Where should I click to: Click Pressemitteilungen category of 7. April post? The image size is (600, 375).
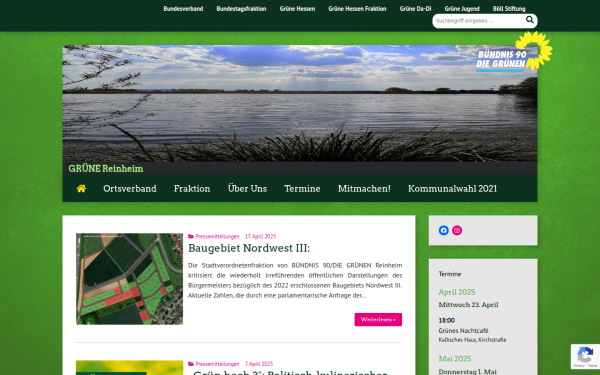click(x=217, y=364)
